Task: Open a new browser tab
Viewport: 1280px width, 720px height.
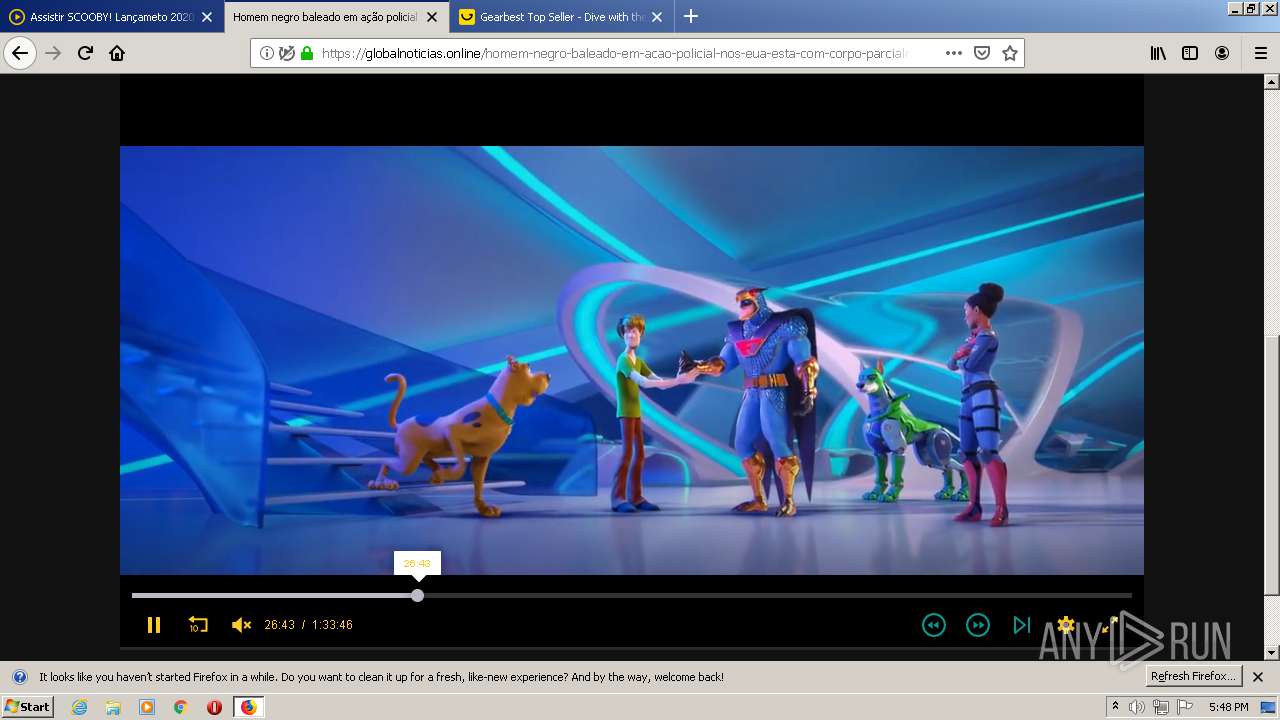Action: tap(691, 16)
